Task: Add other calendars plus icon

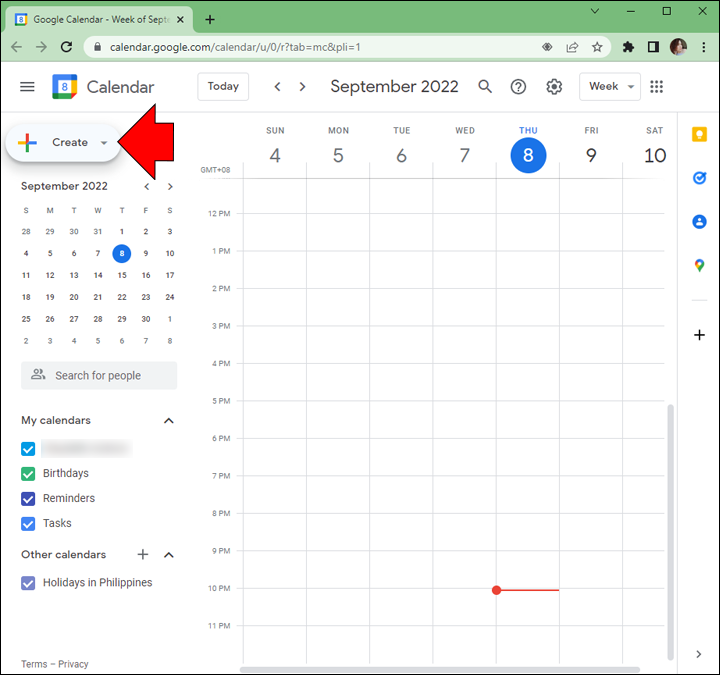Action: 143,555
